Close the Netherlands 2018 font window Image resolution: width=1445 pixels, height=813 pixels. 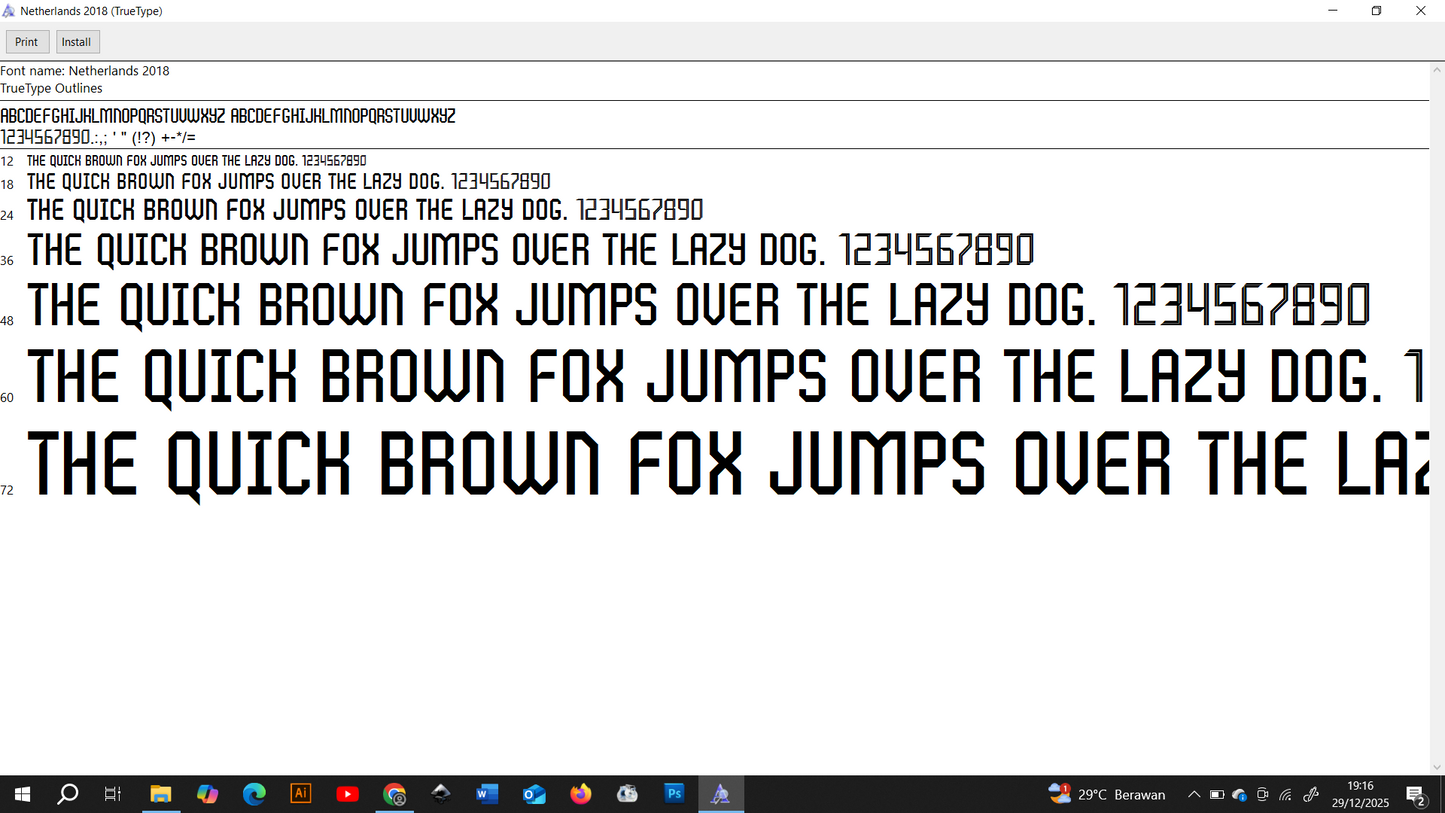[x=1421, y=11]
